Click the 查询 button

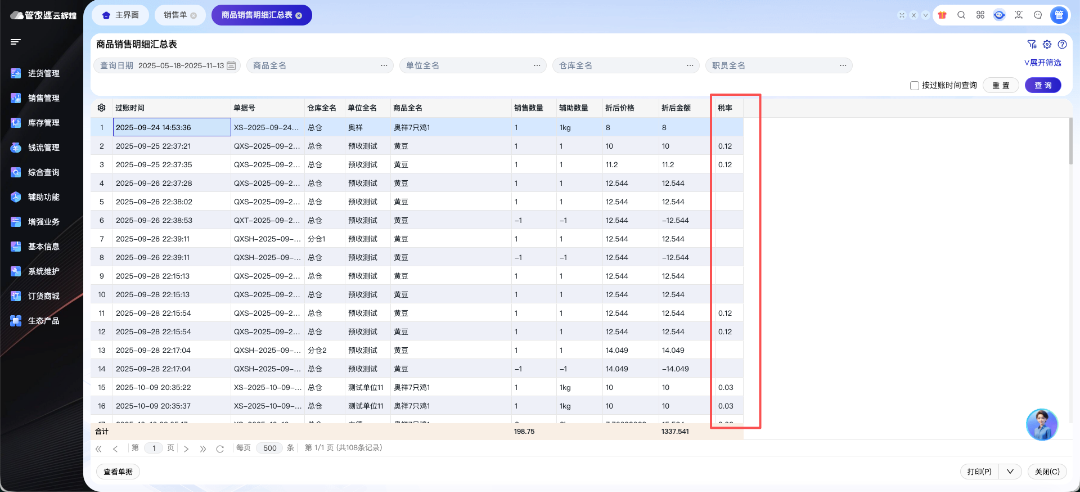click(x=1042, y=86)
